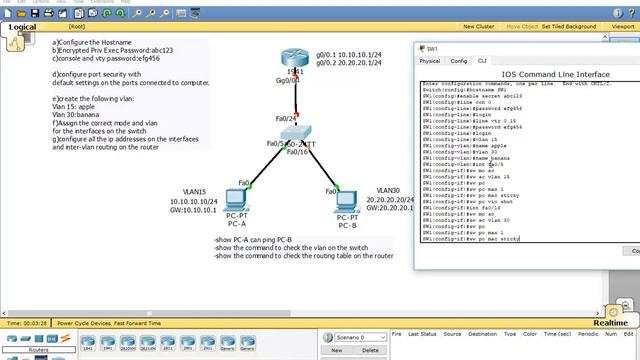
Task: Choose the Connections lightning bolt icon
Action: click(x=65, y=338)
